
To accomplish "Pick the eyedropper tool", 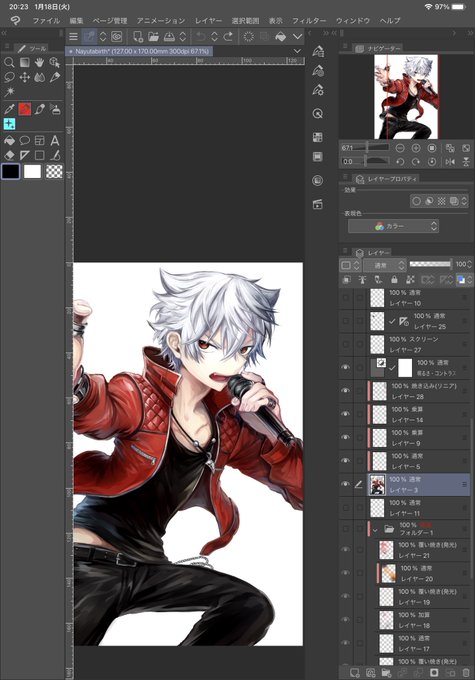I will coord(9,109).
